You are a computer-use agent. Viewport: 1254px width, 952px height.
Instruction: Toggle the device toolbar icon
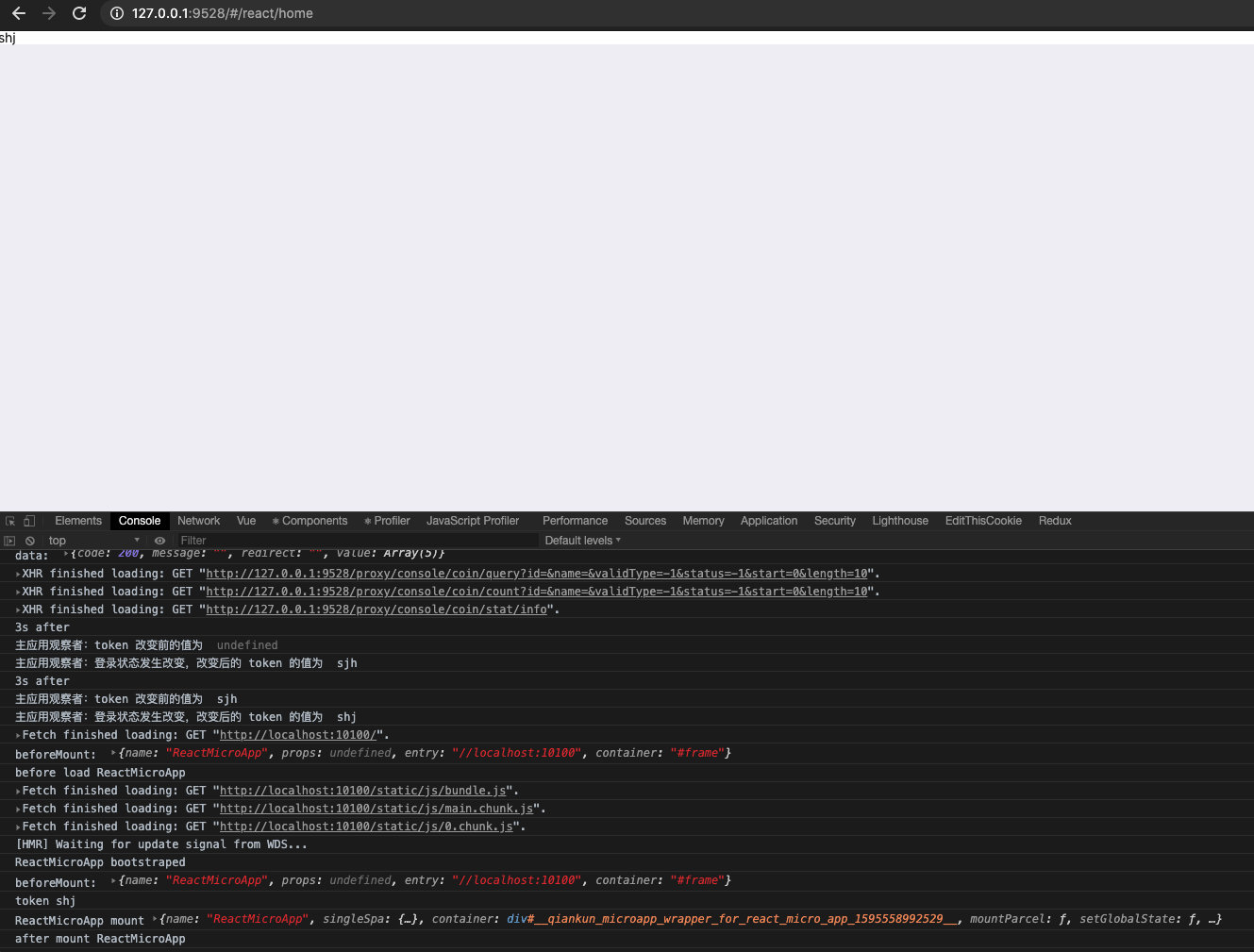coord(29,521)
